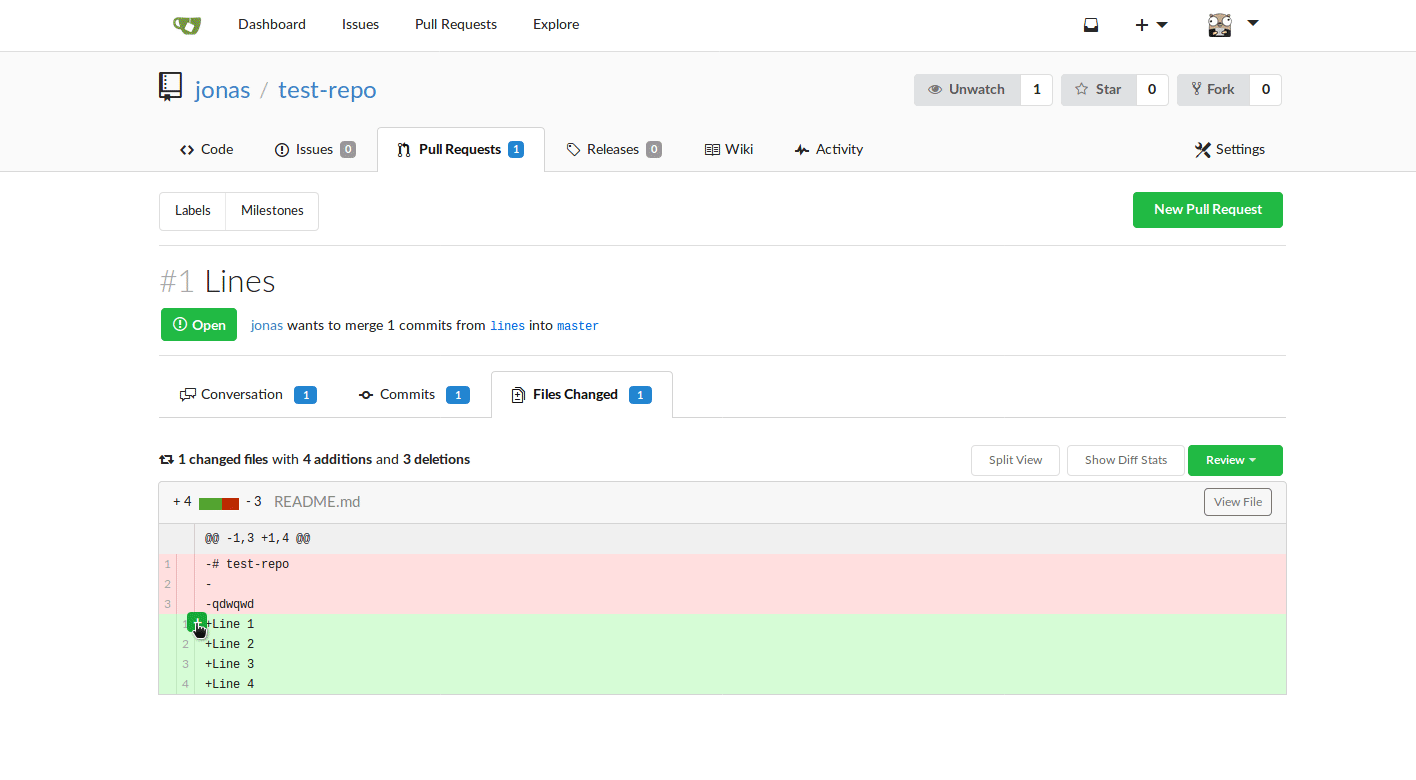Open the notifications icon in the navbar

[1090, 24]
